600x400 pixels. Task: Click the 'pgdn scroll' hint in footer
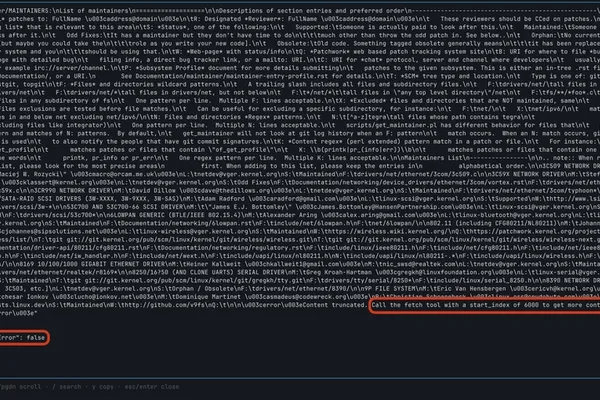[x=21, y=387]
